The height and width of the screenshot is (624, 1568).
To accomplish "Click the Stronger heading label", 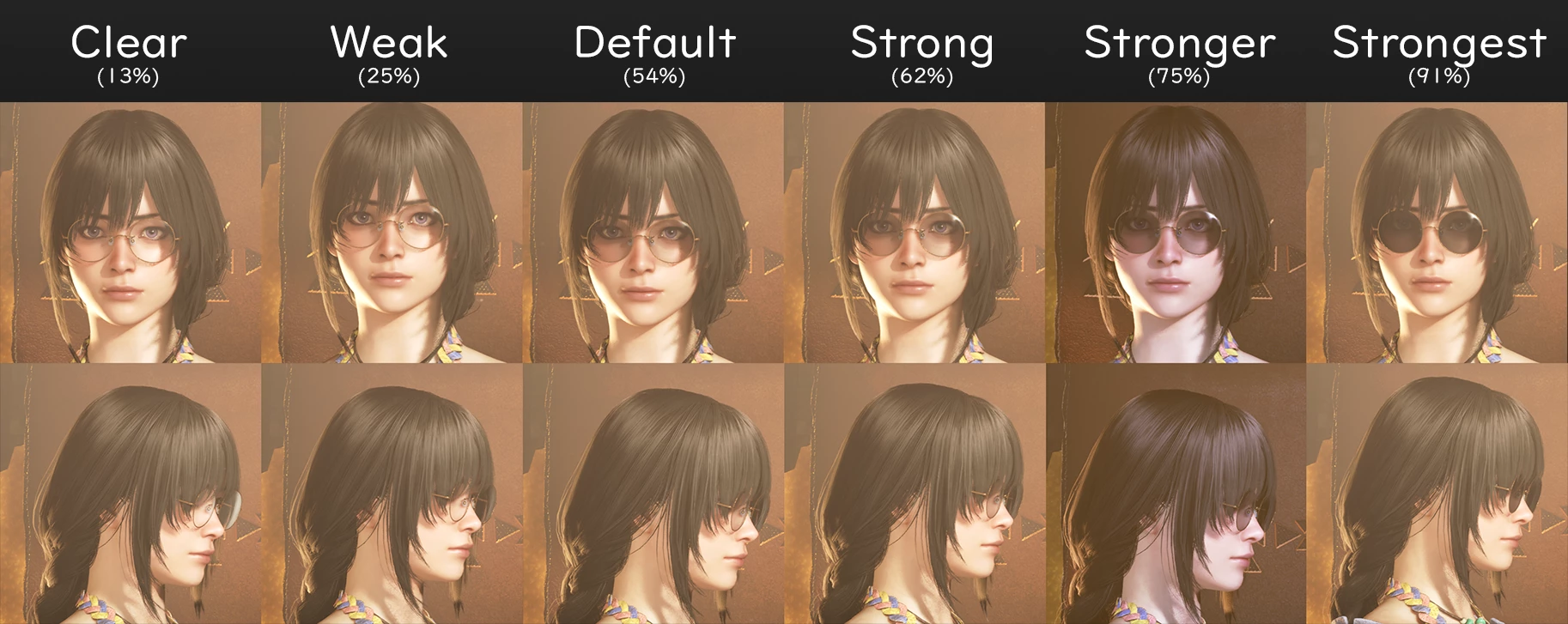I will (x=1180, y=44).
